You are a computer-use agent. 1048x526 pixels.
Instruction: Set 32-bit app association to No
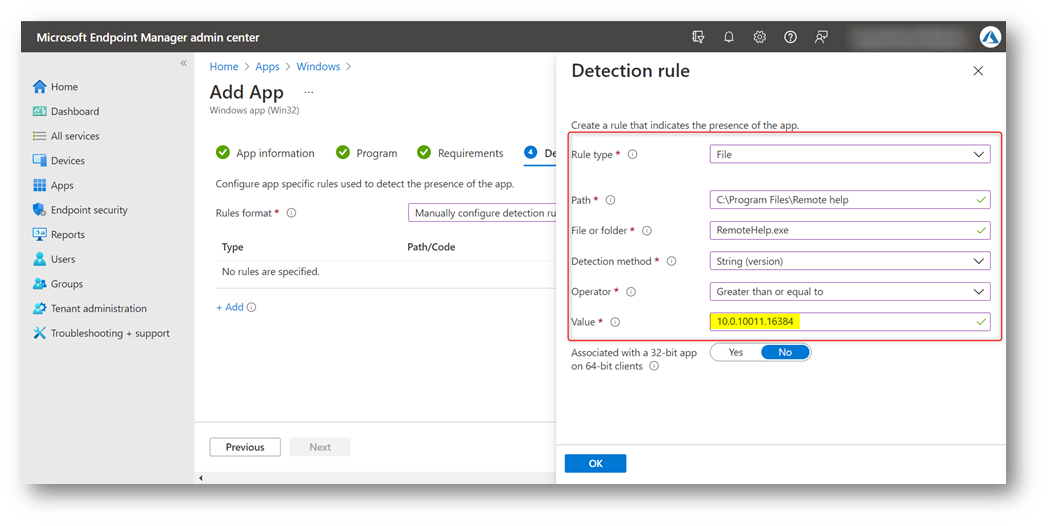(x=785, y=352)
